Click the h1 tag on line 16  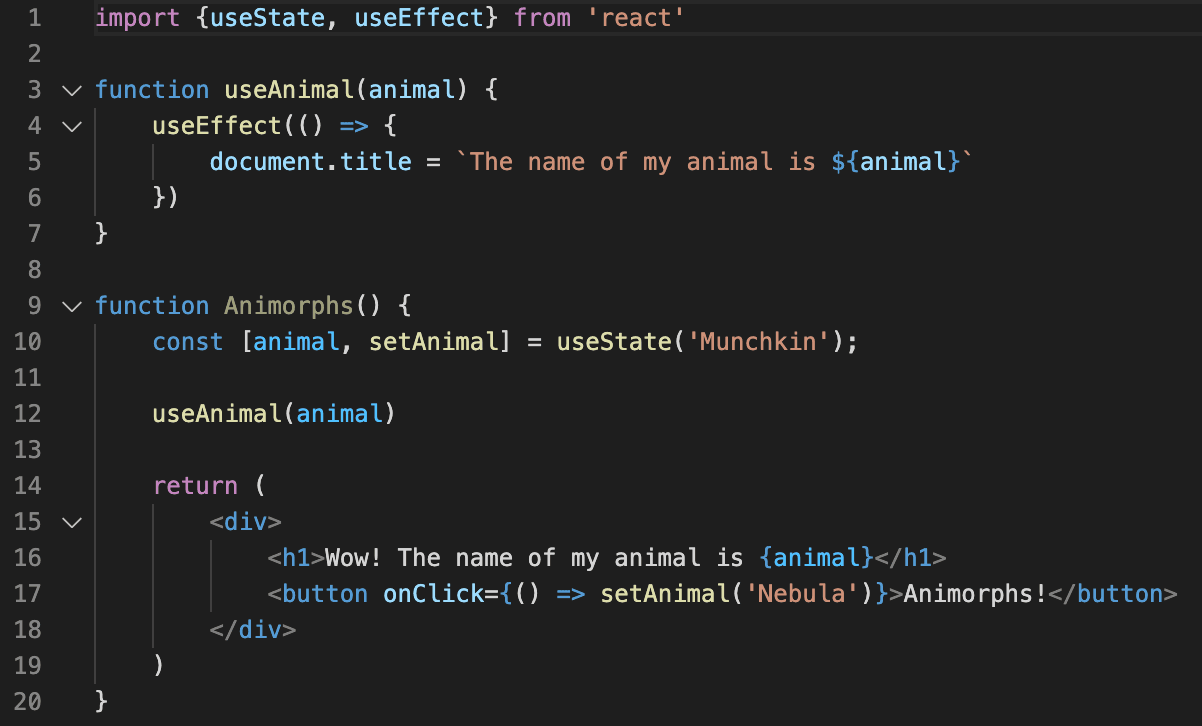point(295,557)
